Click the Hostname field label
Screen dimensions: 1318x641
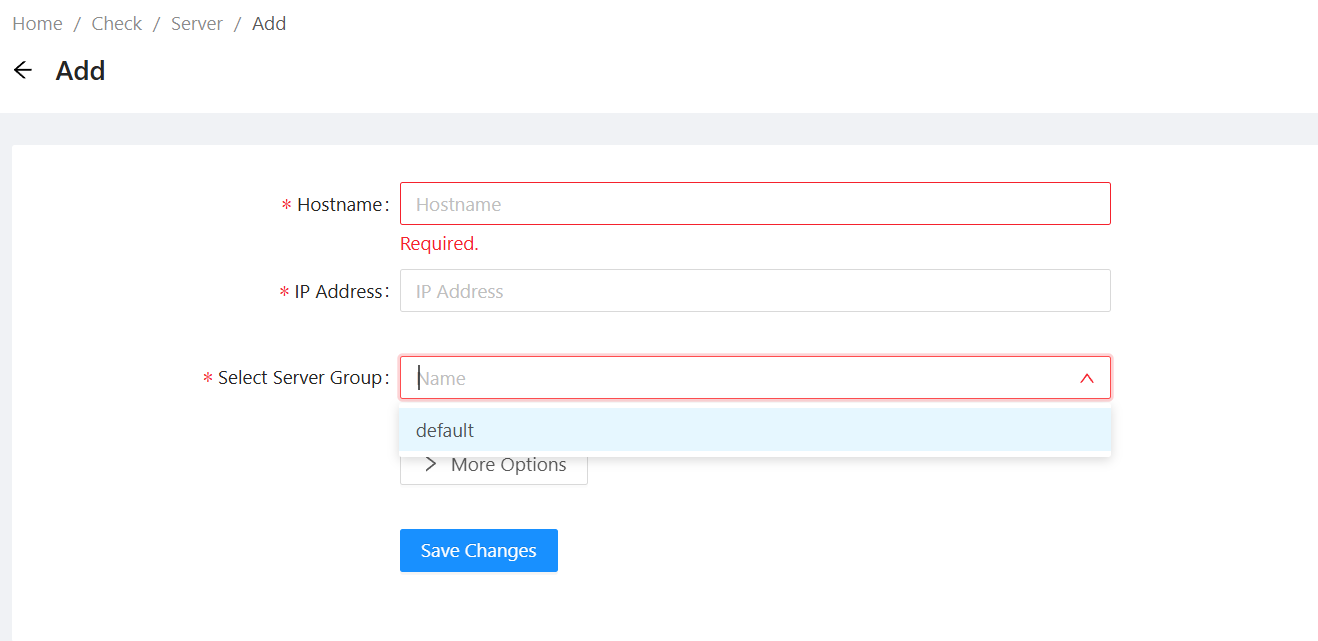click(x=340, y=204)
